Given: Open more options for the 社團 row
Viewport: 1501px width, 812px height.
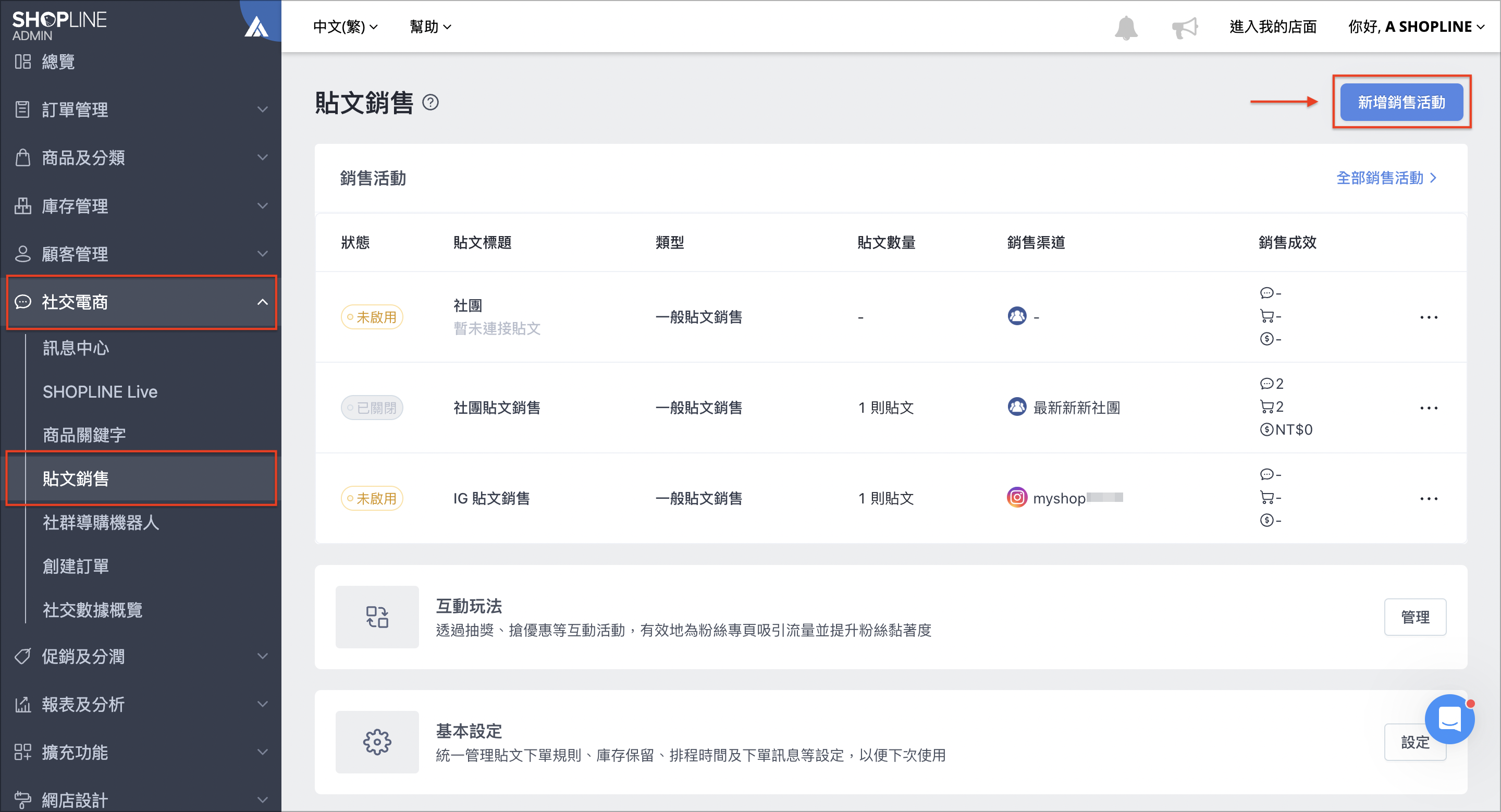Looking at the screenshot, I should [x=1429, y=317].
